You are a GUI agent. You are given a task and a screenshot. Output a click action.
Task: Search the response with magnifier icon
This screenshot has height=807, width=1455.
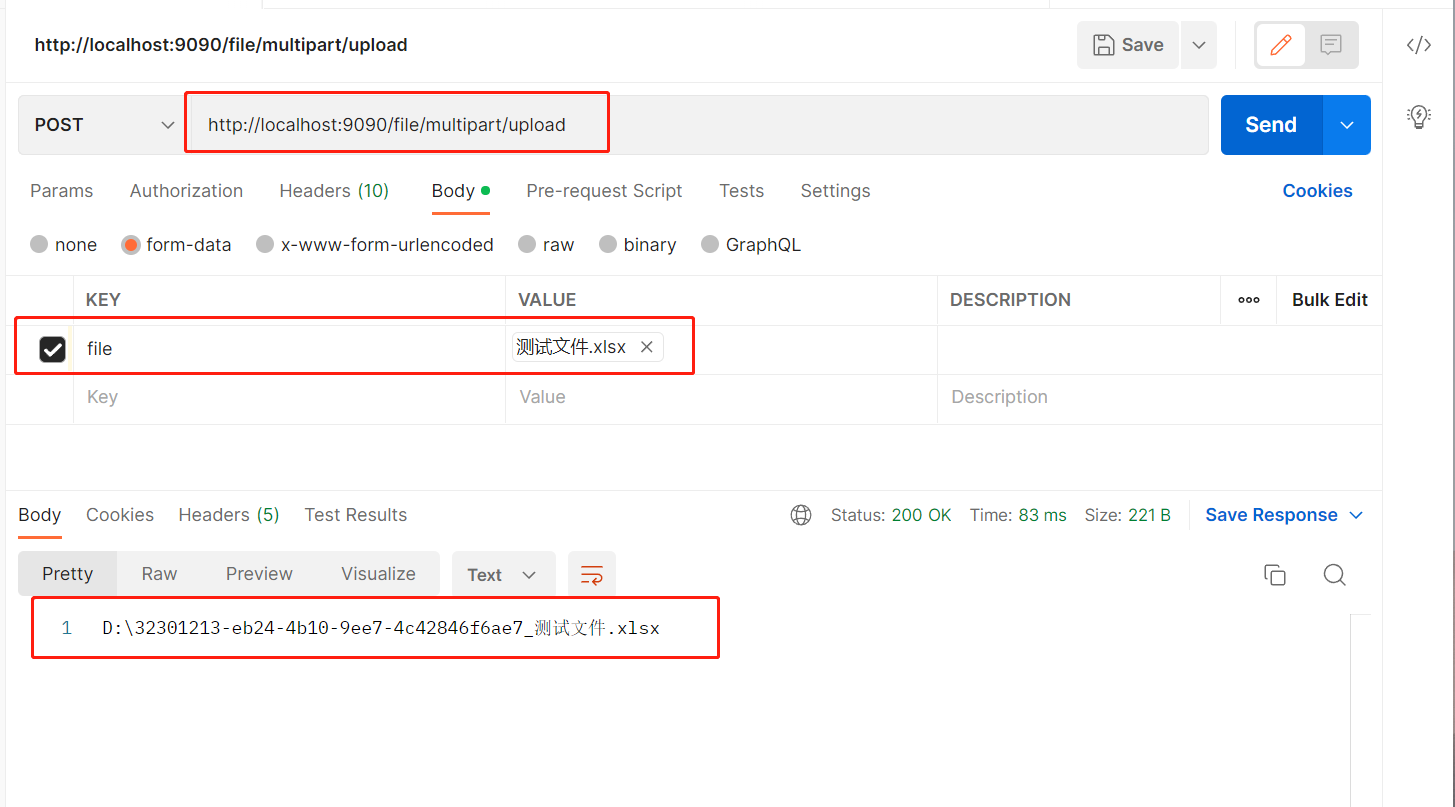1334,575
